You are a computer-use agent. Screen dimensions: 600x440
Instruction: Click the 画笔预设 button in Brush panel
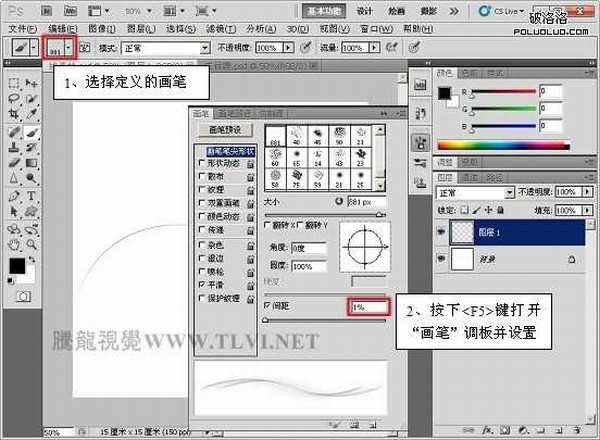click(x=225, y=130)
